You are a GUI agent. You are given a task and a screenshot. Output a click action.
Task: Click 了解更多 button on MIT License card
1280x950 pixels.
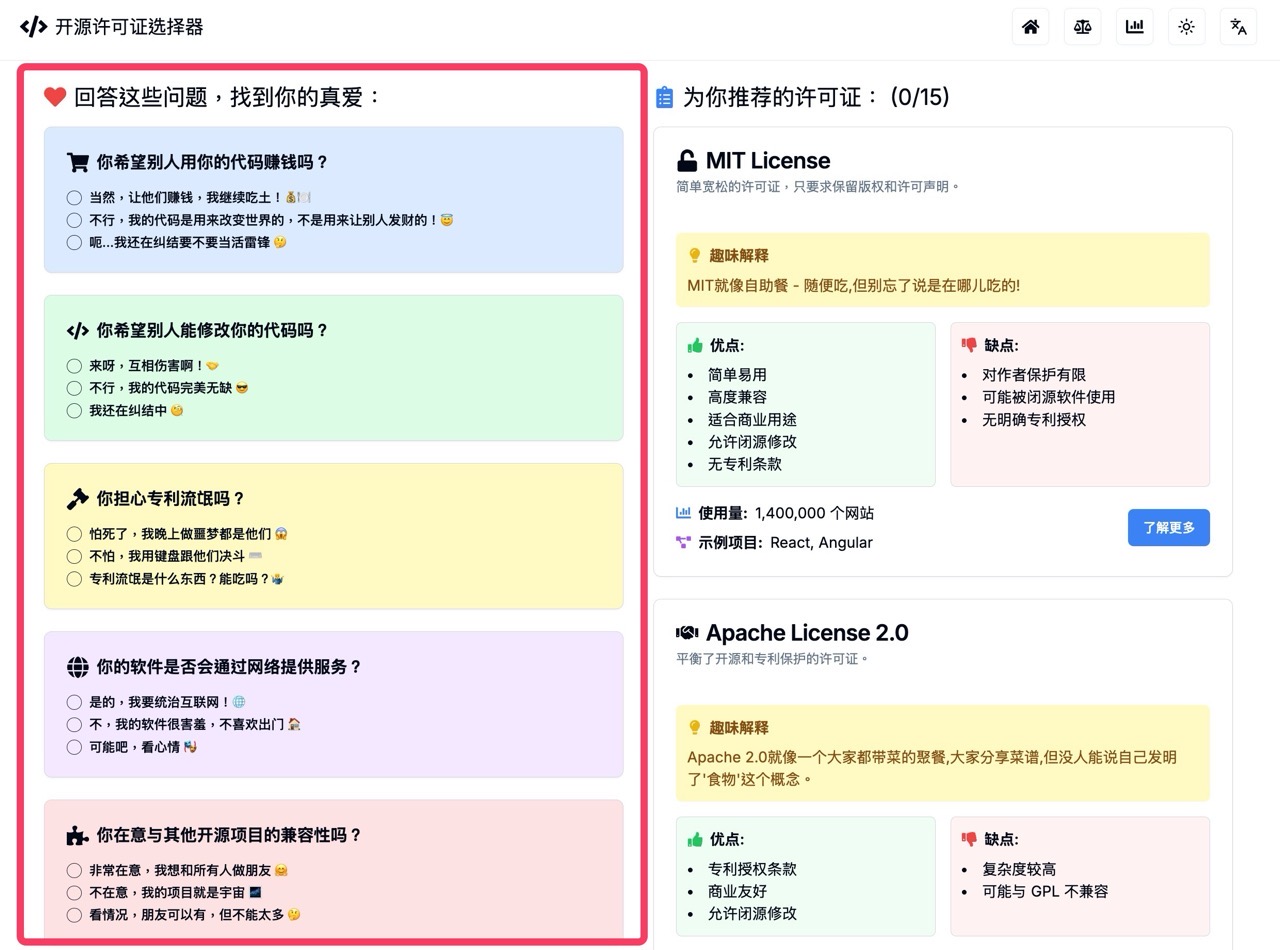click(x=1168, y=527)
